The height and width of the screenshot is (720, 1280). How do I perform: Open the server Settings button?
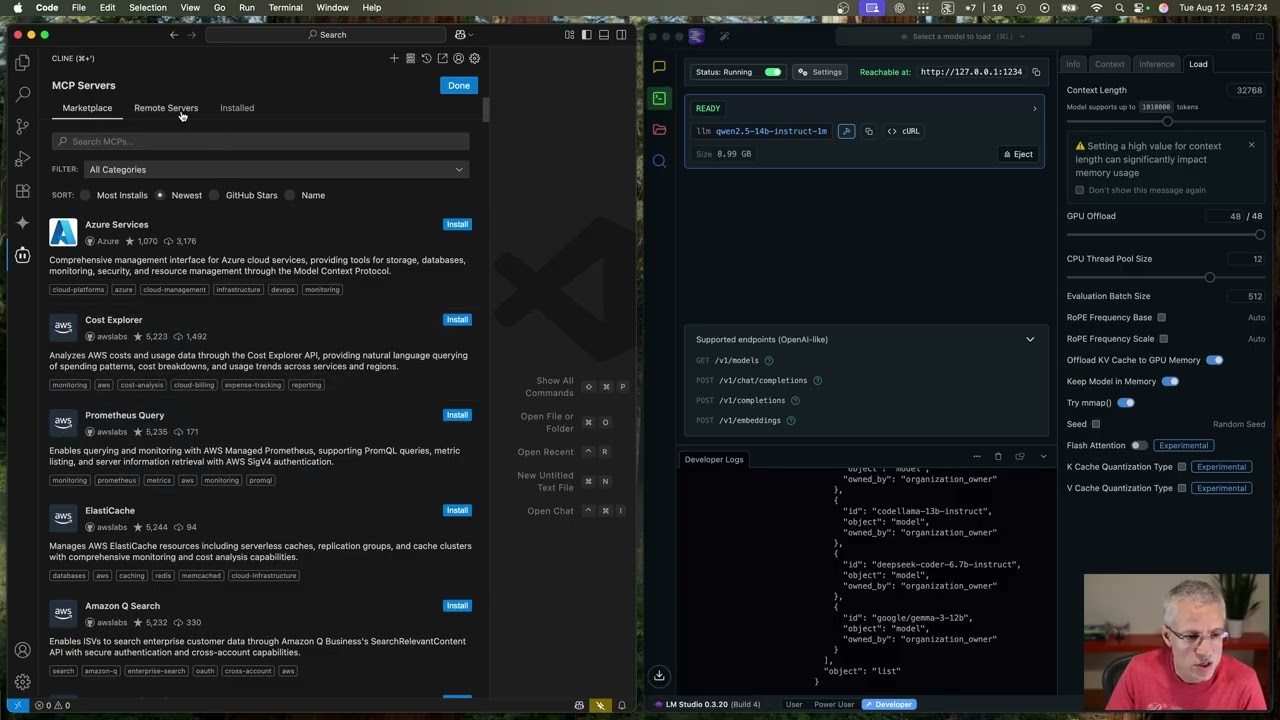pos(820,72)
